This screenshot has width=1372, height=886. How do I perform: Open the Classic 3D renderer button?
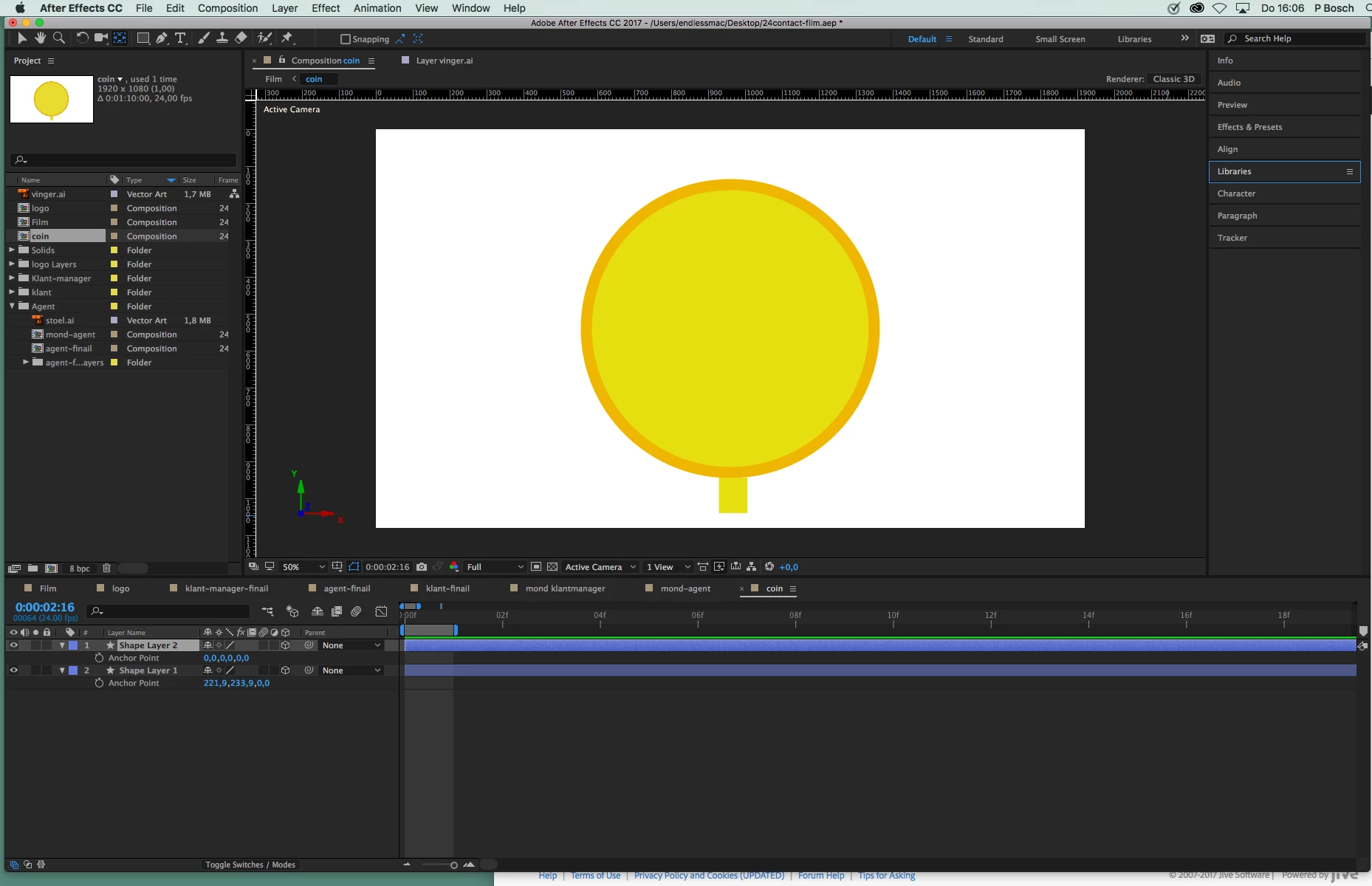[x=1173, y=79]
